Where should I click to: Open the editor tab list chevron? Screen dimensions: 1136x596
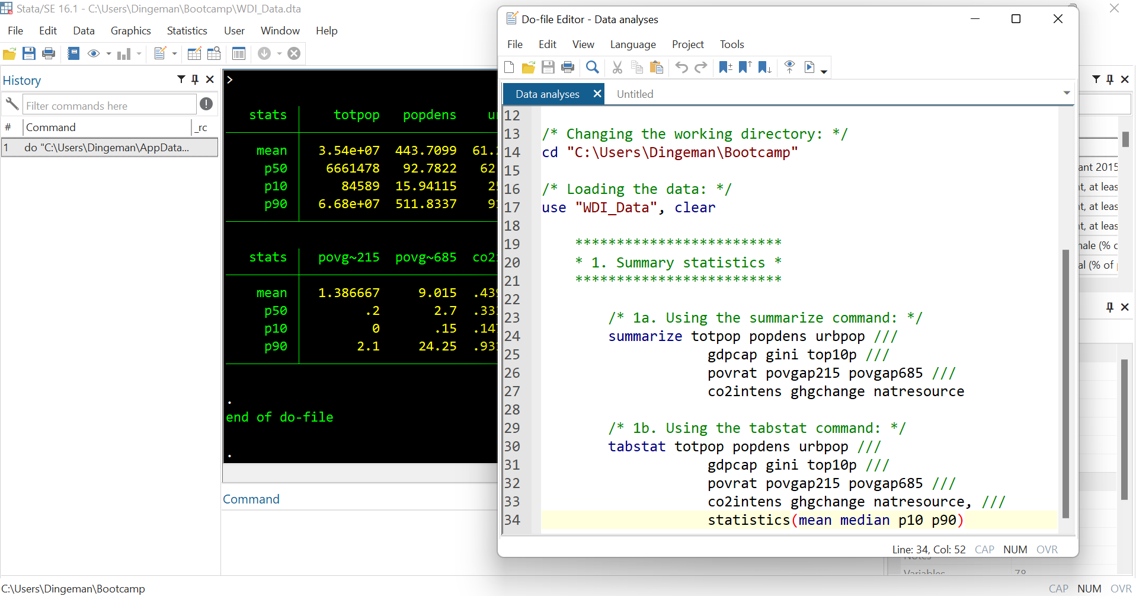tap(1067, 93)
